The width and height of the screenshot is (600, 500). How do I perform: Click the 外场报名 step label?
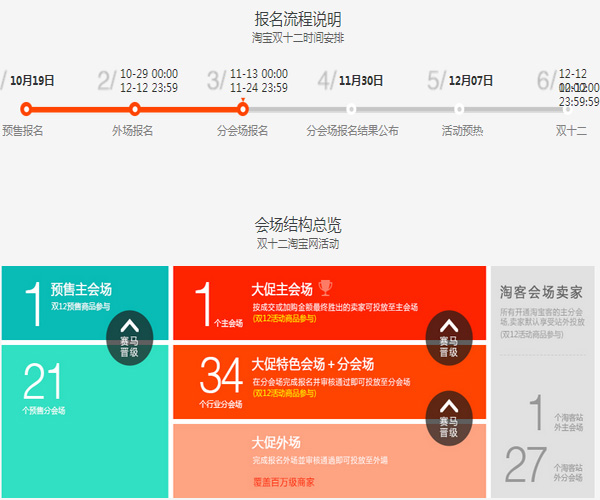[x=132, y=131]
